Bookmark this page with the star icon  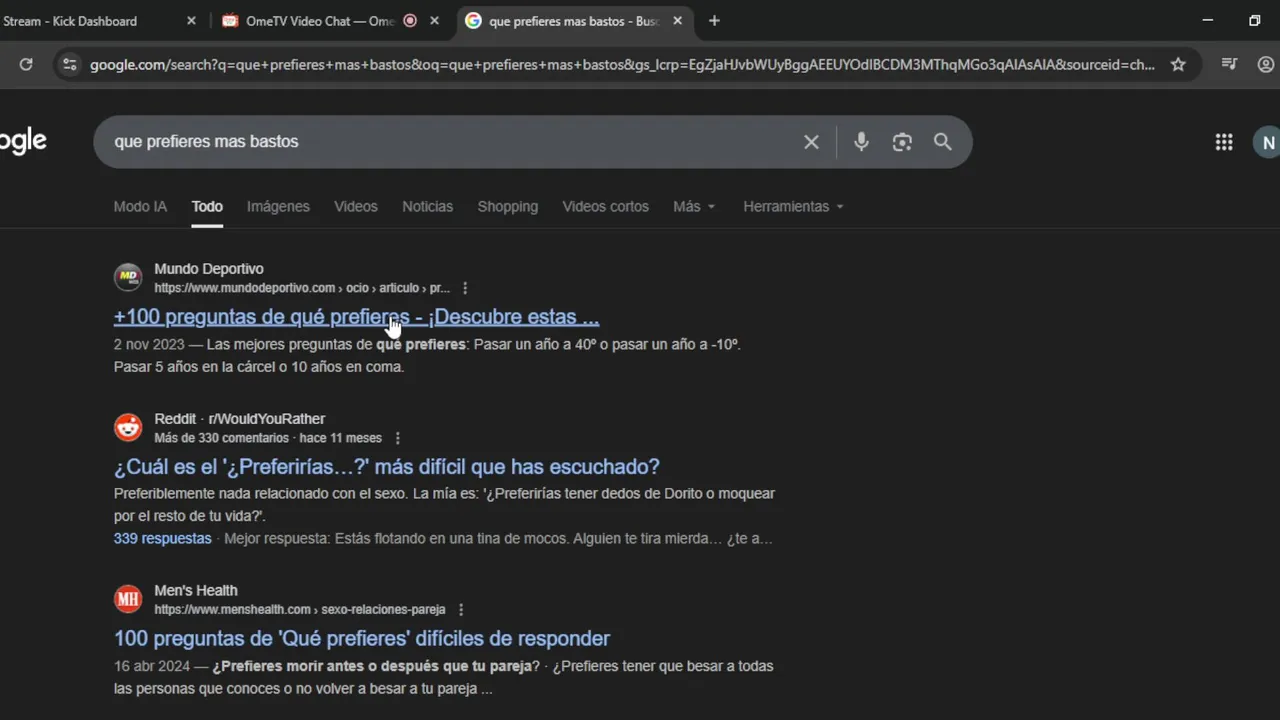coord(1178,64)
